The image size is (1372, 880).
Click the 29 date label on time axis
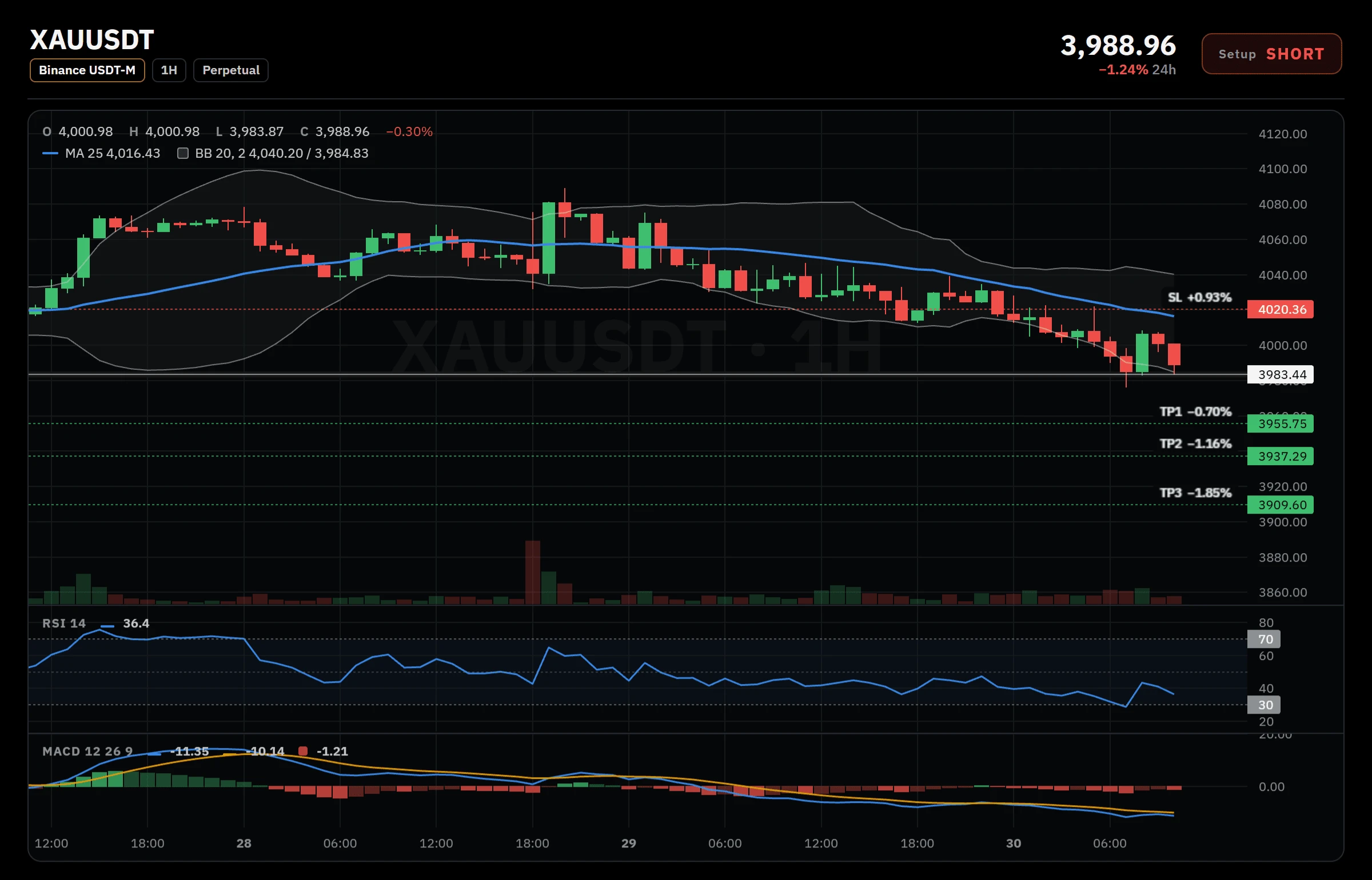(629, 843)
